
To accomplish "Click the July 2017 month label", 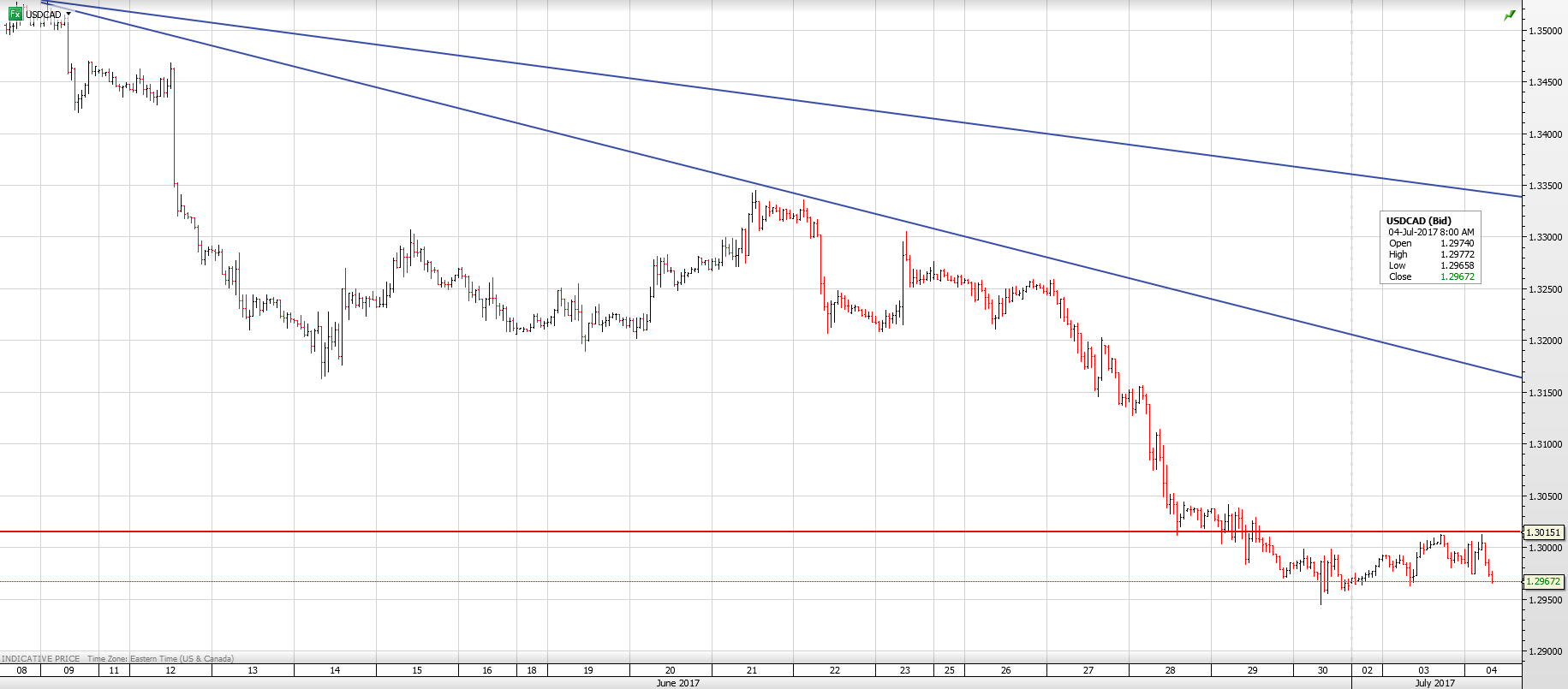I will [x=1434, y=683].
